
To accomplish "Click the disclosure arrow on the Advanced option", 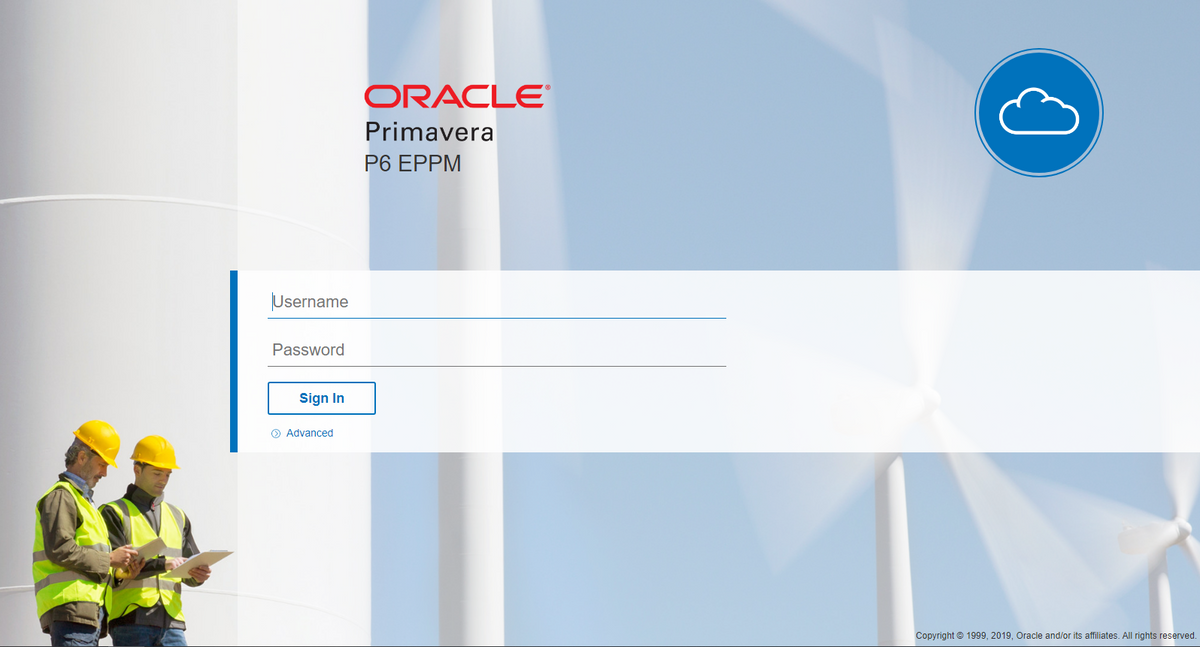I will click(x=274, y=433).
